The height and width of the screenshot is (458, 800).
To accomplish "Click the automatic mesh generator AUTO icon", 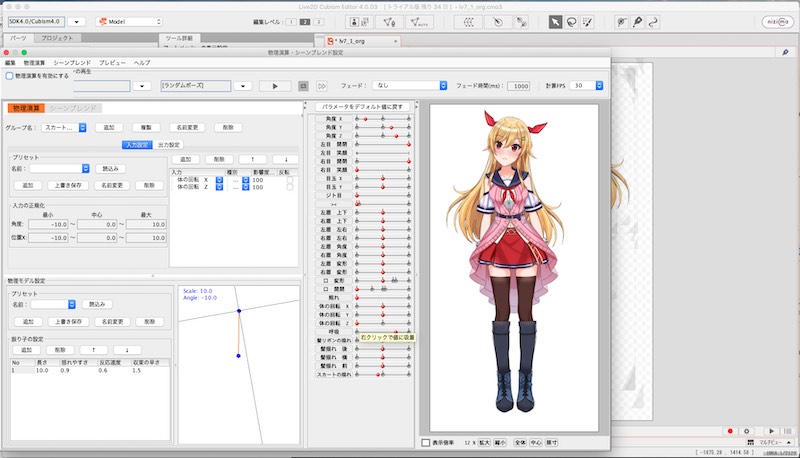I will tap(419, 22).
